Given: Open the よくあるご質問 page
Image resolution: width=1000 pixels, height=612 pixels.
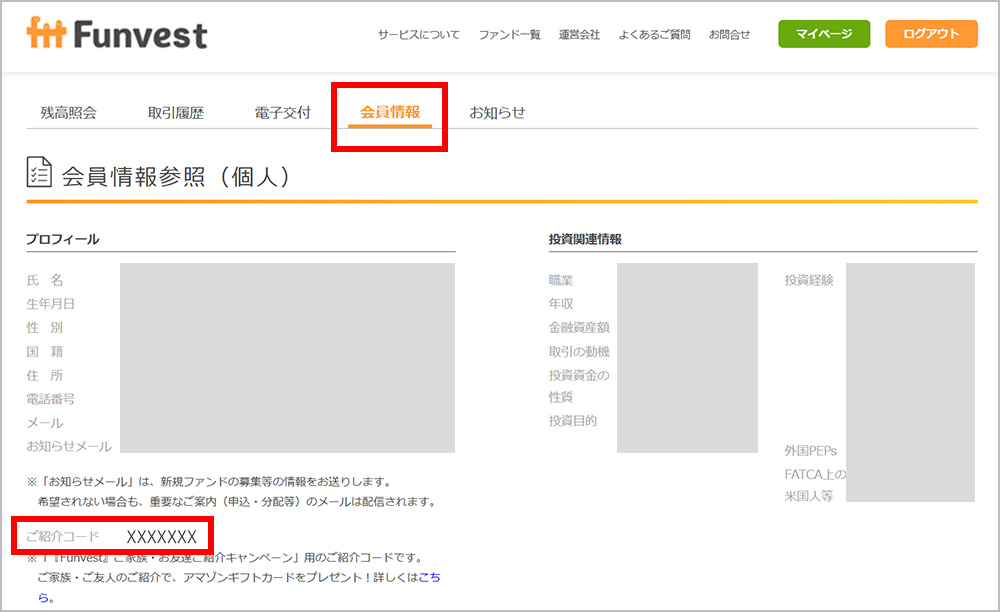Looking at the screenshot, I should pyautogui.click(x=655, y=33).
